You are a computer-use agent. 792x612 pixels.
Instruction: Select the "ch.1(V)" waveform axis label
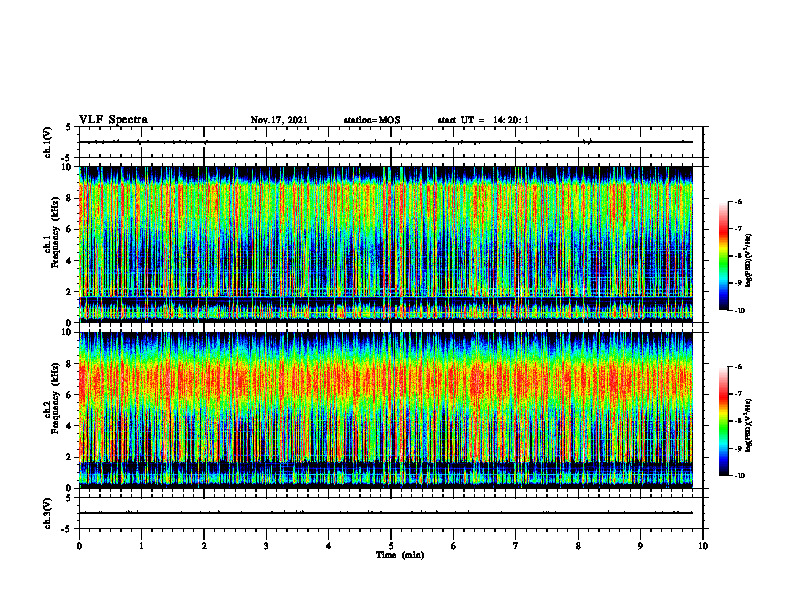click(47, 142)
